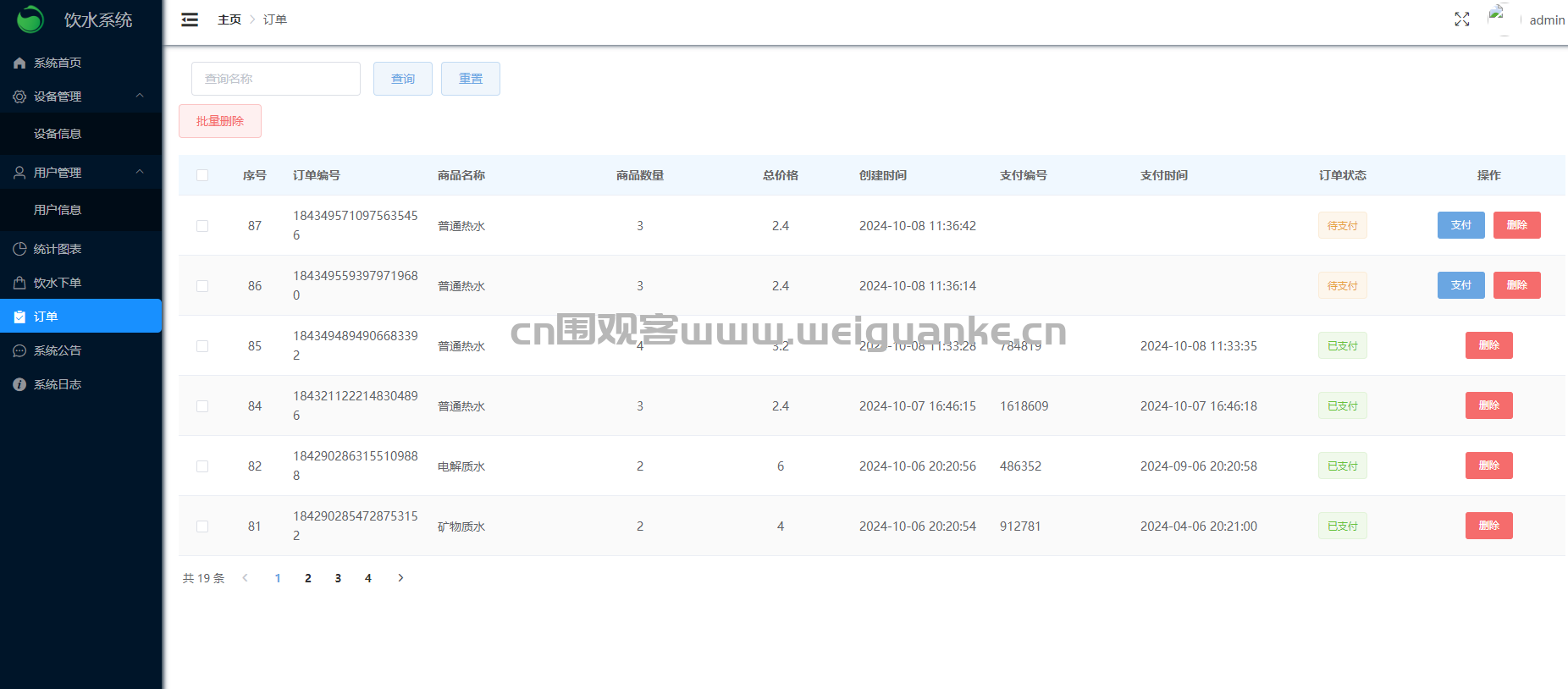Open 统计图表 in the sidebar

(58, 249)
